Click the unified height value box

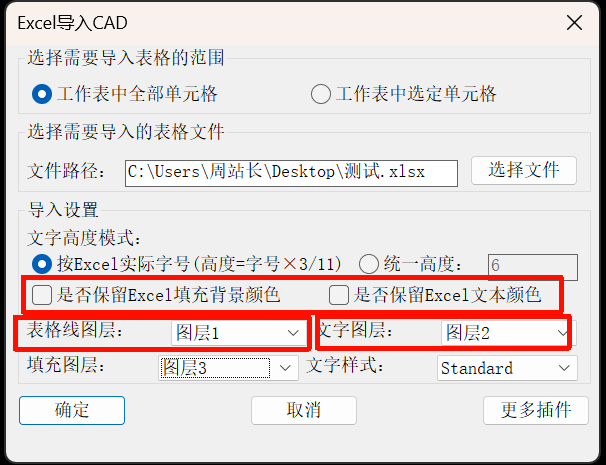533,267
